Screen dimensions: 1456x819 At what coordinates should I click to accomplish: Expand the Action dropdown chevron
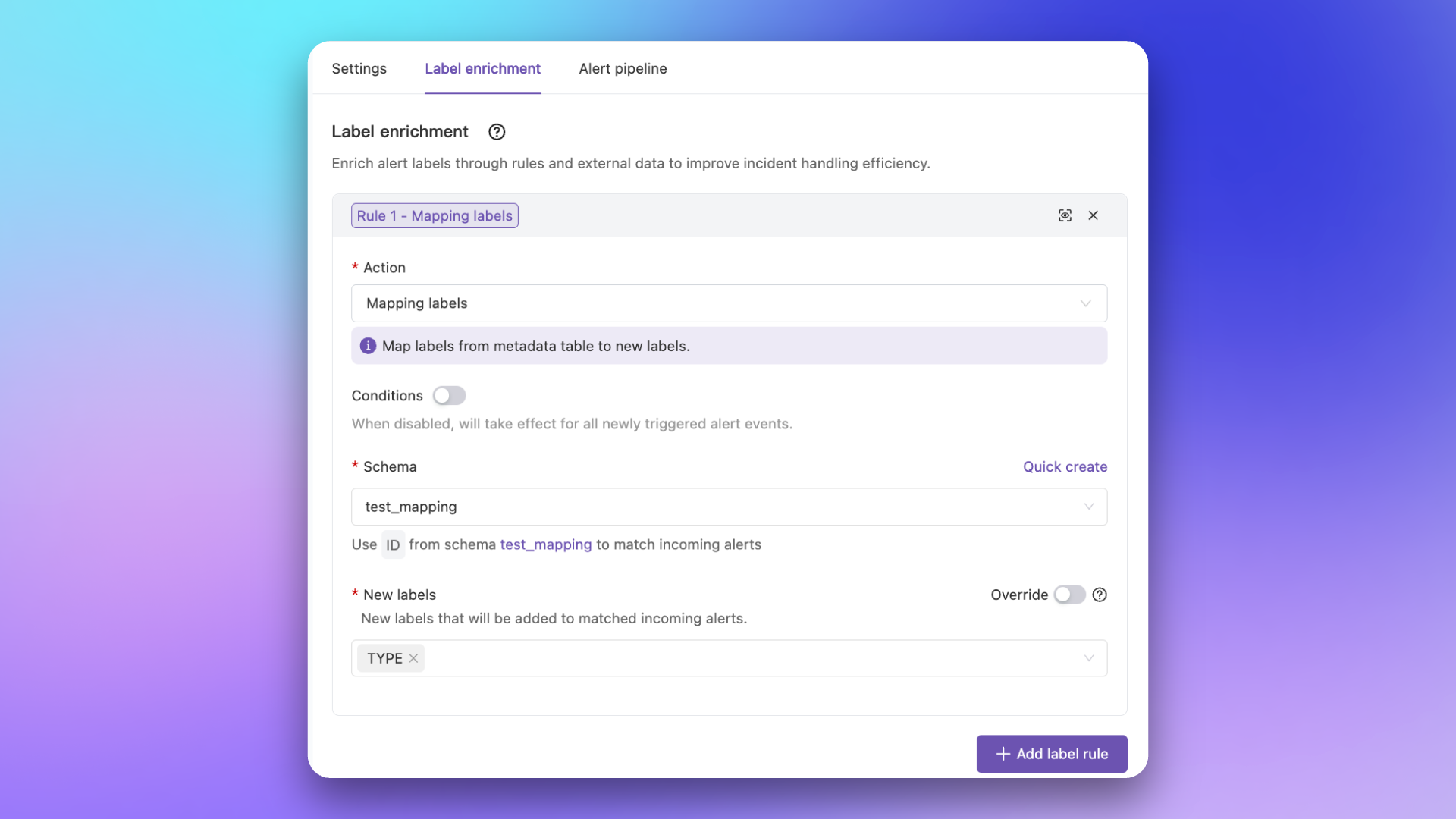point(1085,303)
